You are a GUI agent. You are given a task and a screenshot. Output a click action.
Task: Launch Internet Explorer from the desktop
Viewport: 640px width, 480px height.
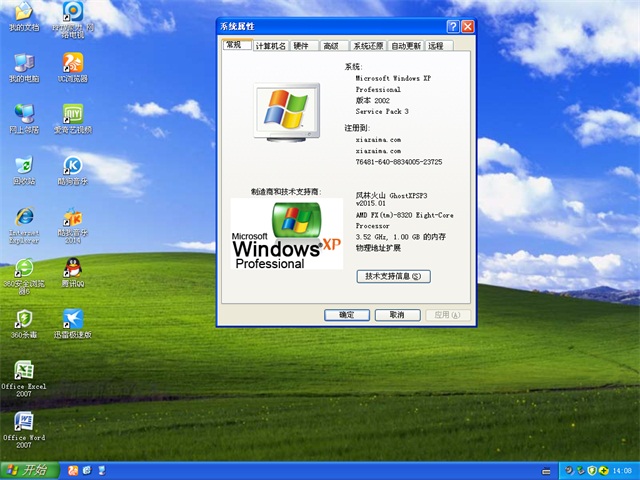pyautogui.click(x=23, y=217)
